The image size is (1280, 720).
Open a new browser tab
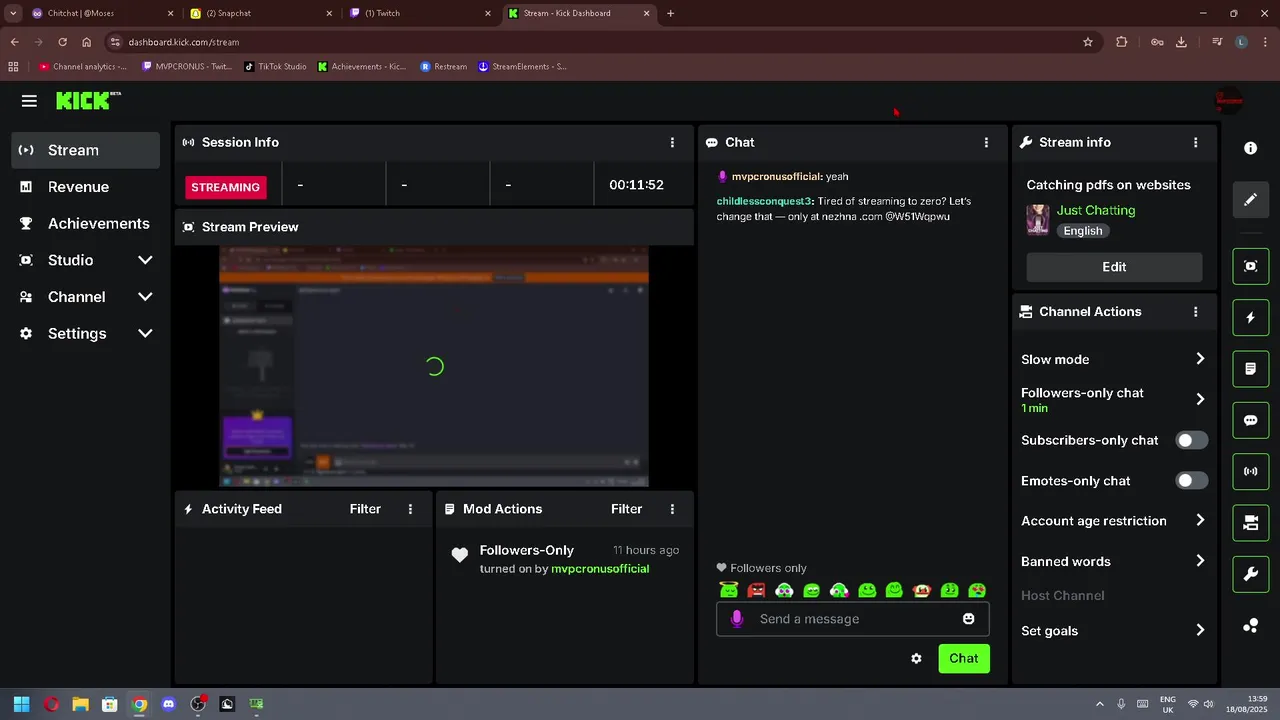point(671,13)
